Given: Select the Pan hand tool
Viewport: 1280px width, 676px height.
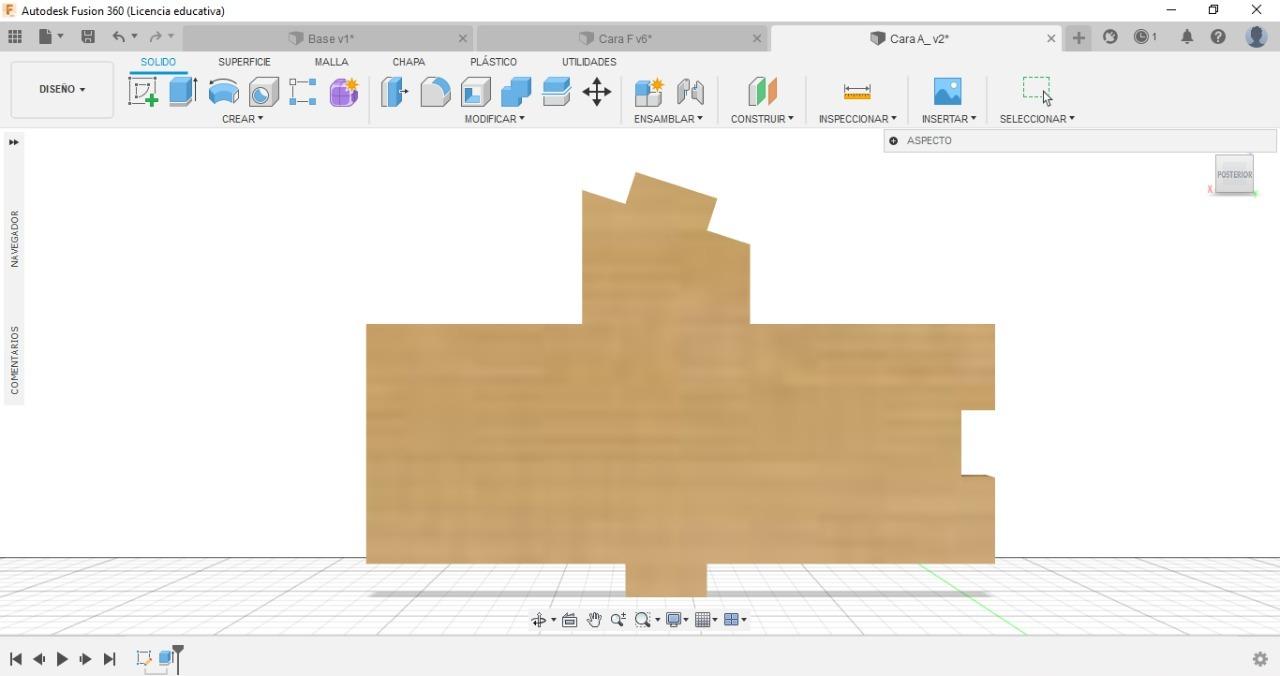Looking at the screenshot, I should (x=594, y=620).
